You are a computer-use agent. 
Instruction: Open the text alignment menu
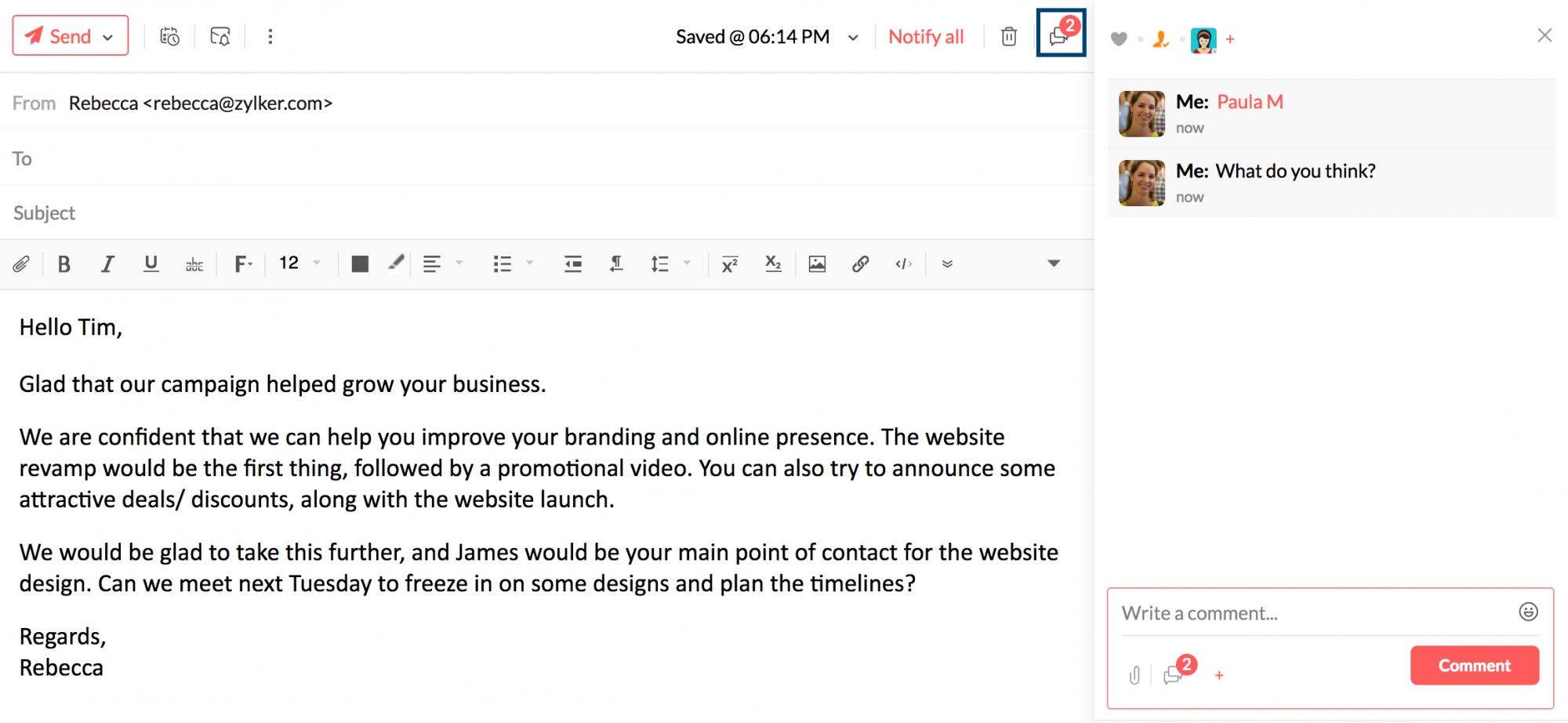click(442, 264)
